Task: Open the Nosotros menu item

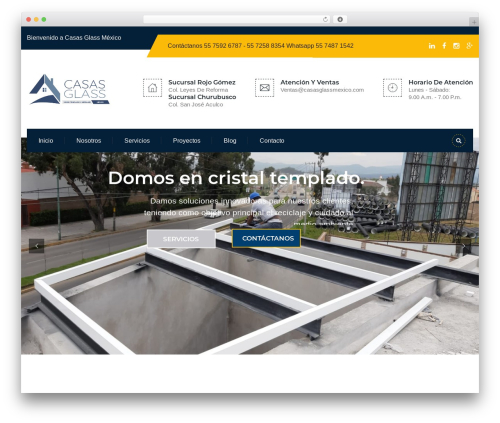Action: point(89,141)
